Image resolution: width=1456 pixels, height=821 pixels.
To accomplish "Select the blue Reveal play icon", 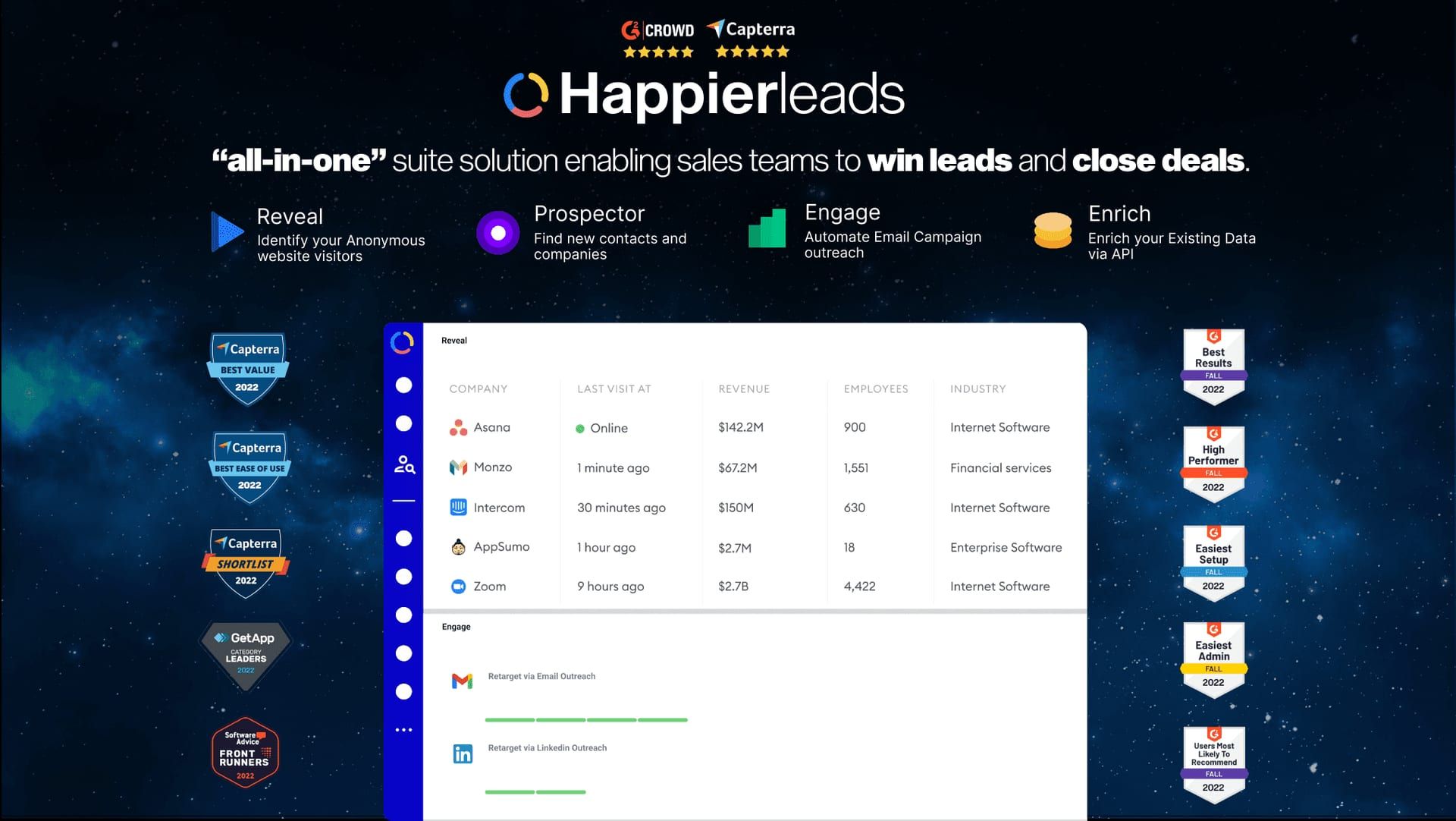I will pyautogui.click(x=227, y=231).
